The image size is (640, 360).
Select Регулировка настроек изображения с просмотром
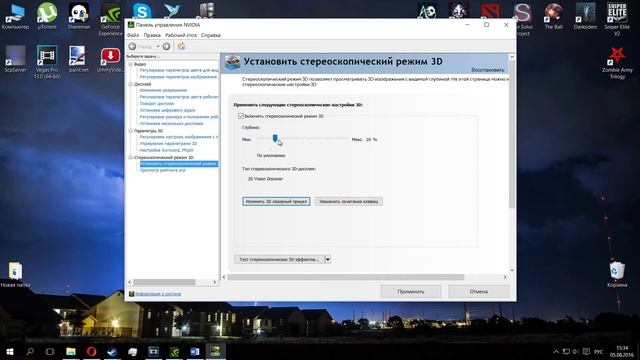coord(179,137)
